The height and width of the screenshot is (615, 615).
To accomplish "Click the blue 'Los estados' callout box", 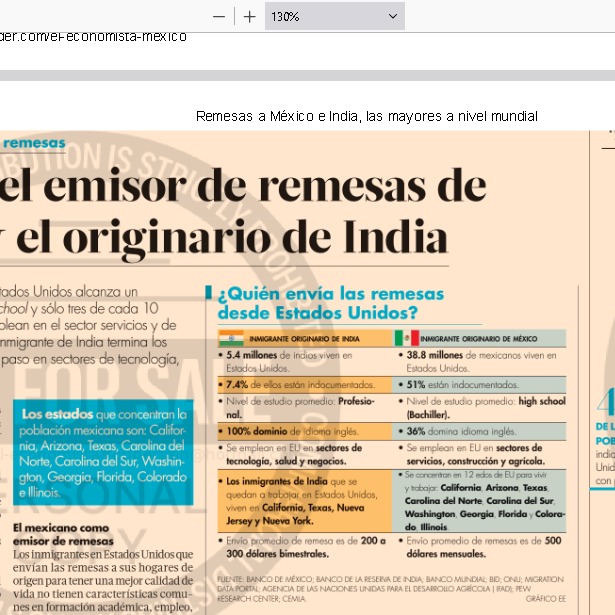I will (x=103, y=452).
